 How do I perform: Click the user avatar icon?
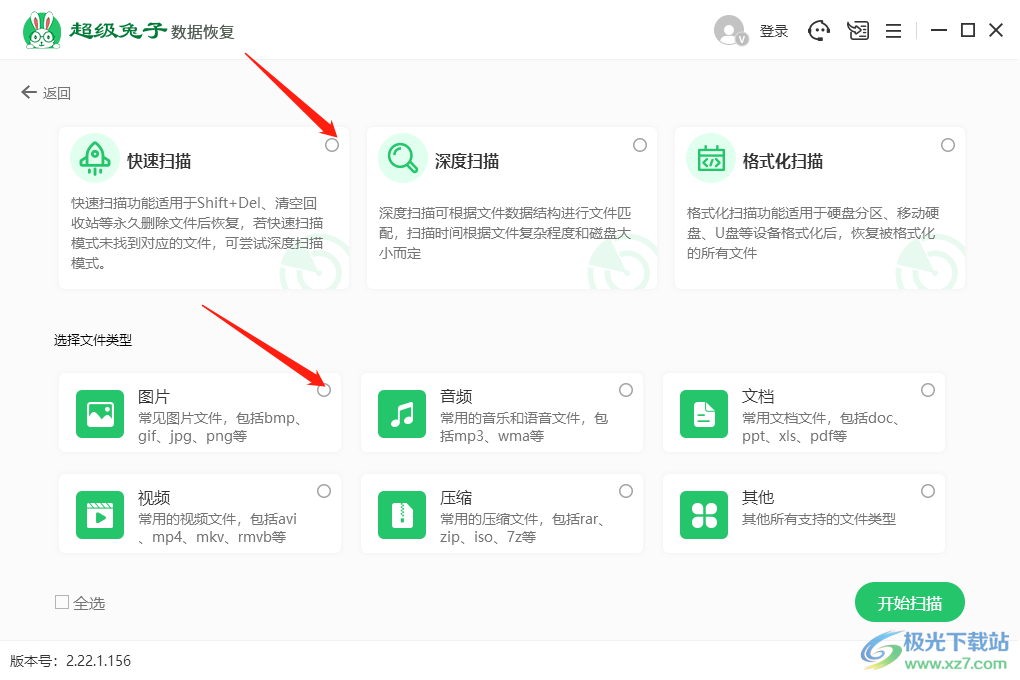tap(731, 30)
